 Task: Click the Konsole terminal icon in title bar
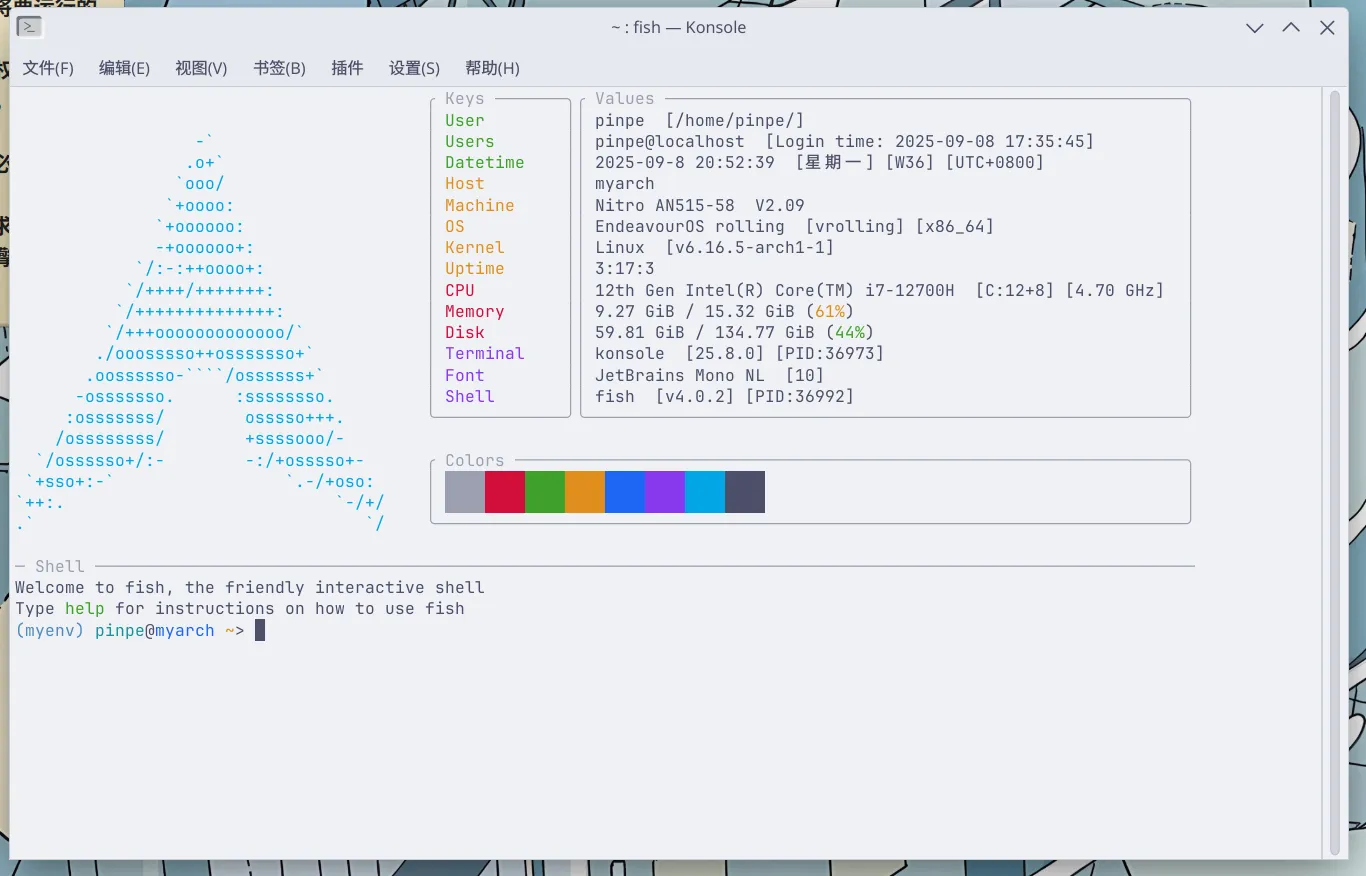pyautogui.click(x=29, y=28)
